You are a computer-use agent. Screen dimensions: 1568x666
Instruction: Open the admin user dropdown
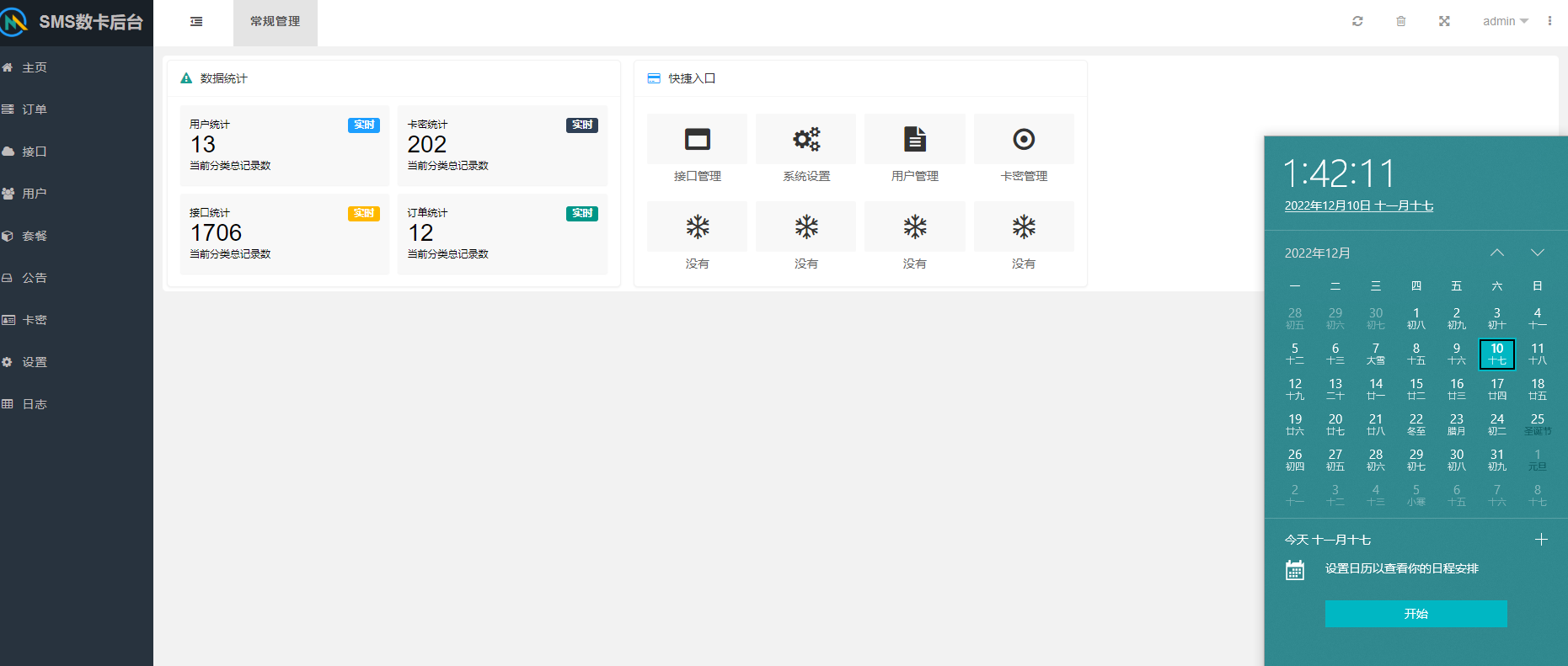point(1505,21)
